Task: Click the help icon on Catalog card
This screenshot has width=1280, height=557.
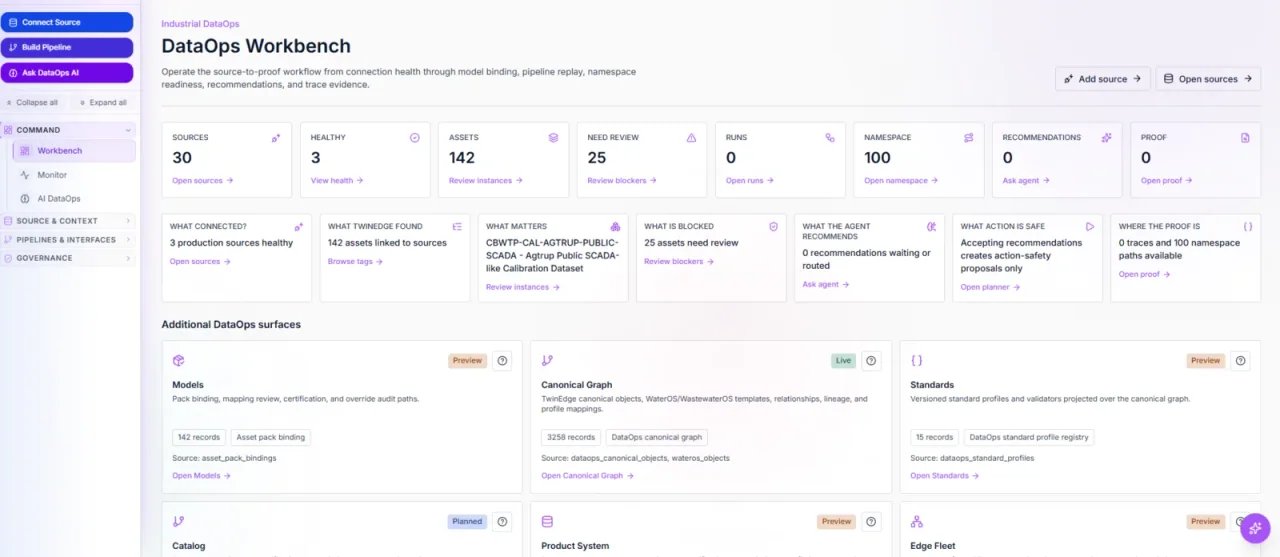Action: pos(502,522)
